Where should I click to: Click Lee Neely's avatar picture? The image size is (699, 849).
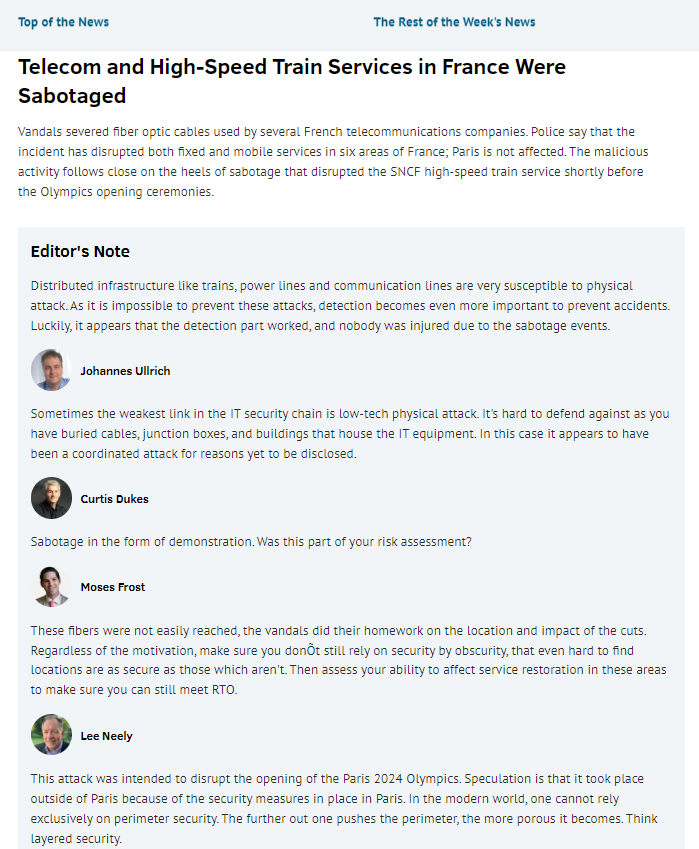pyautogui.click(x=51, y=735)
